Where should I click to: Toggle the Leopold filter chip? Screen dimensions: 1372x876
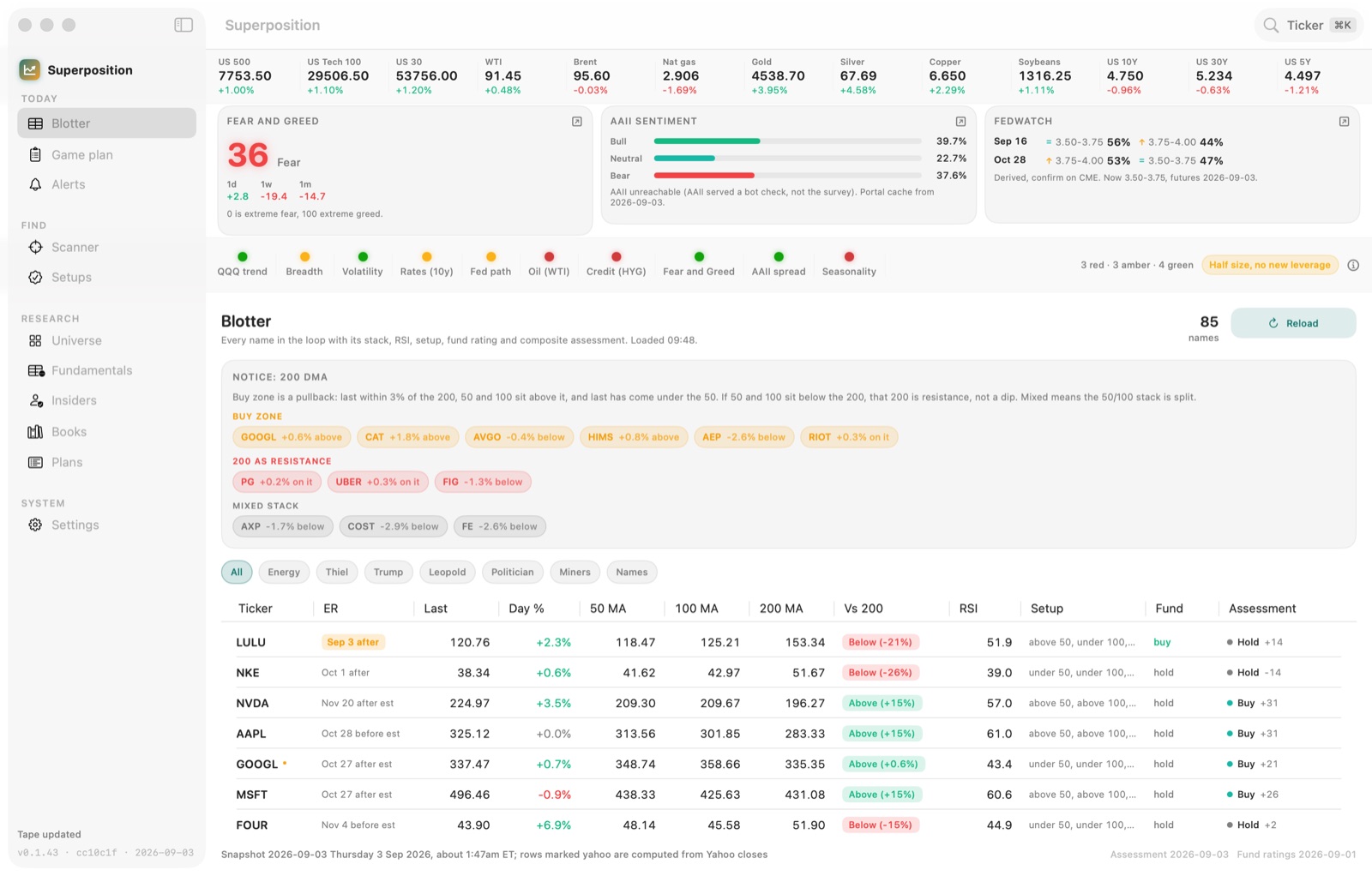[x=448, y=572]
